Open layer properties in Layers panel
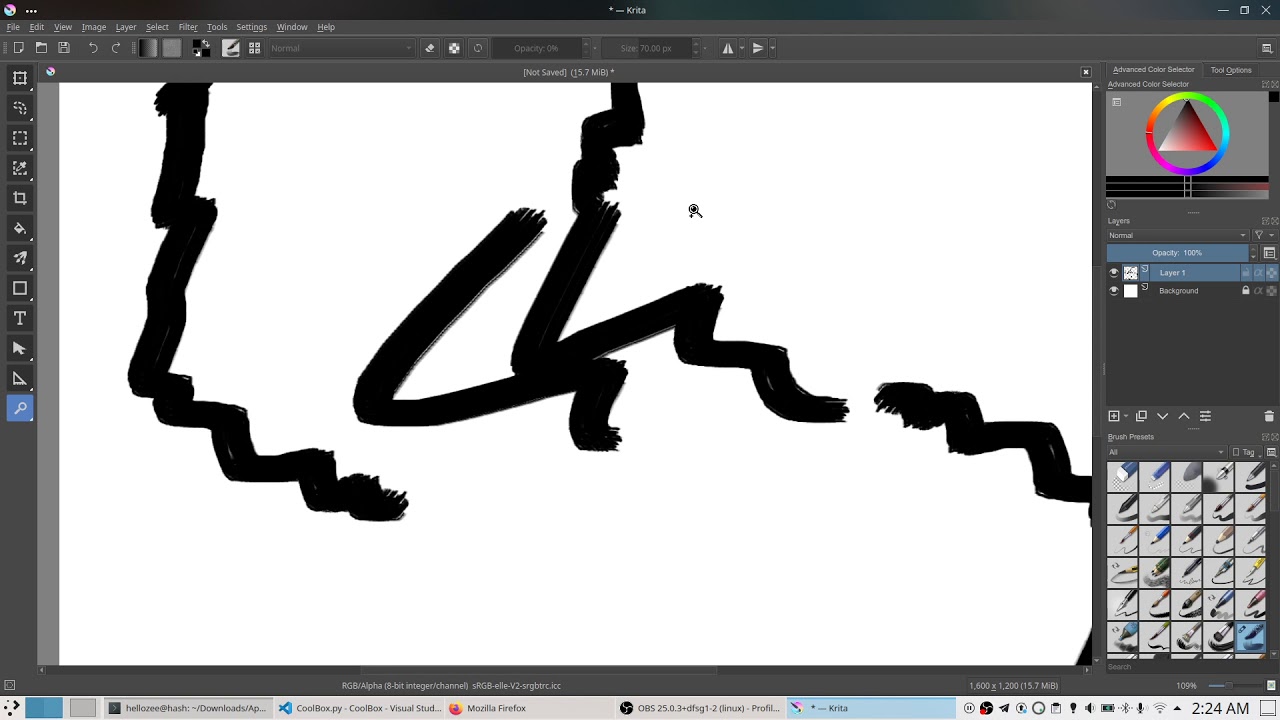Screen dimensions: 1280x720 tap(1205, 416)
